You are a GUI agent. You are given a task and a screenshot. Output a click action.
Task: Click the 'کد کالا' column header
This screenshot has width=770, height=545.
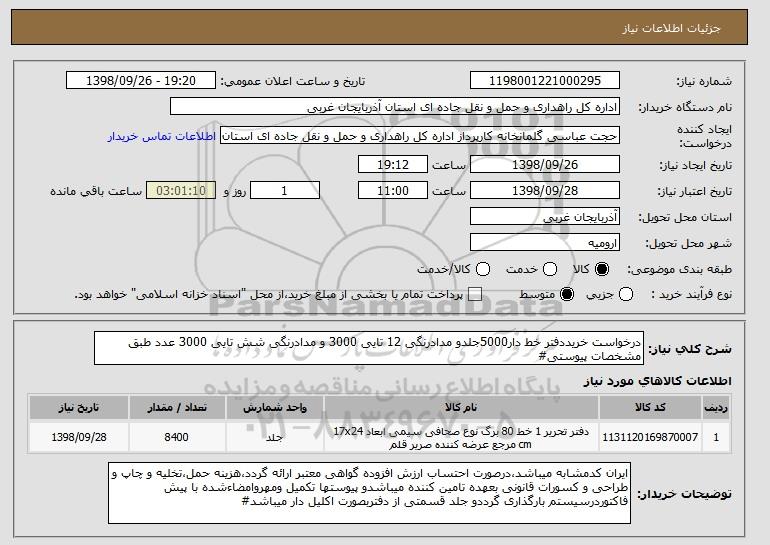click(x=650, y=408)
